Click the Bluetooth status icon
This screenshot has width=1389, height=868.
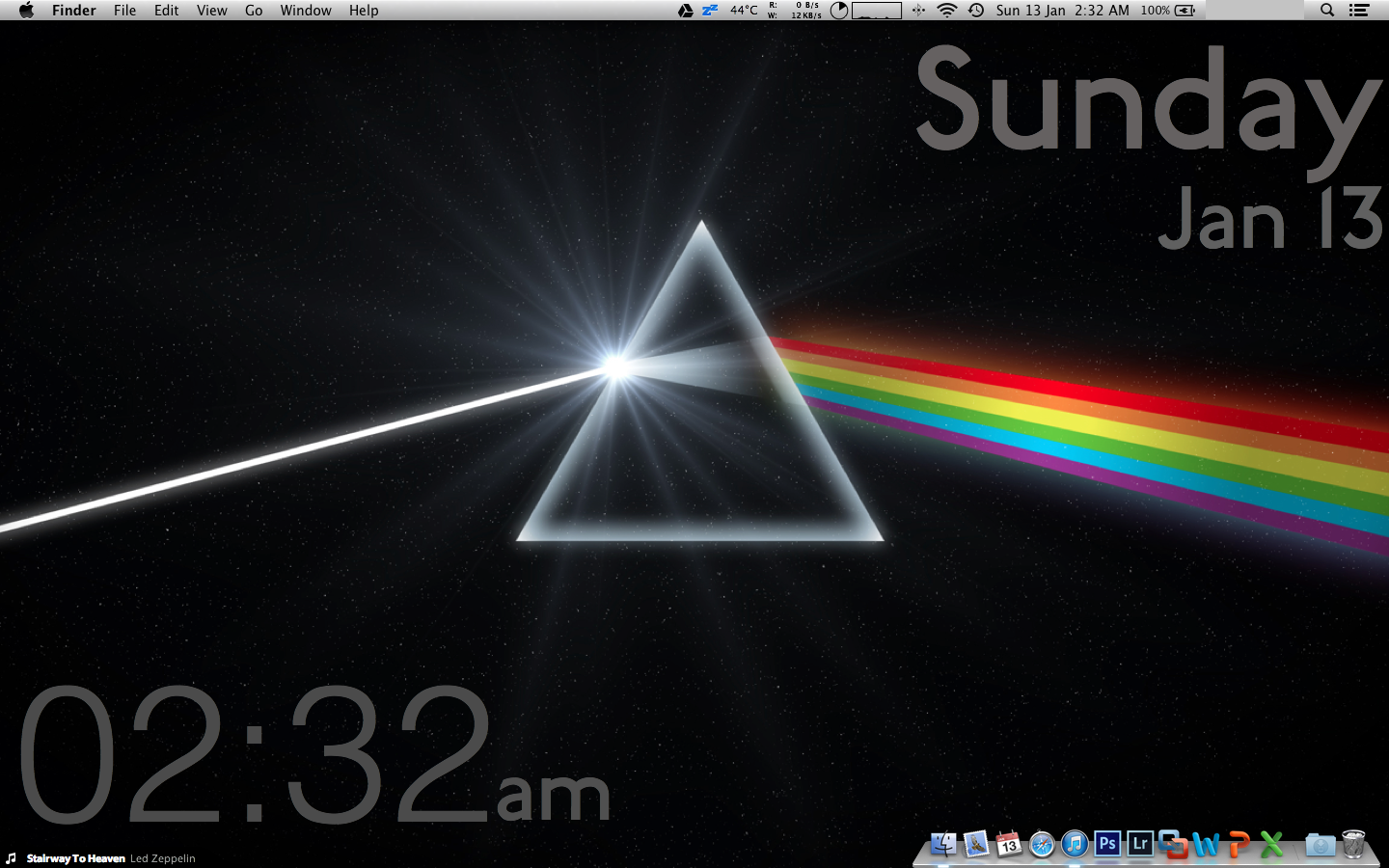click(x=918, y=10)
